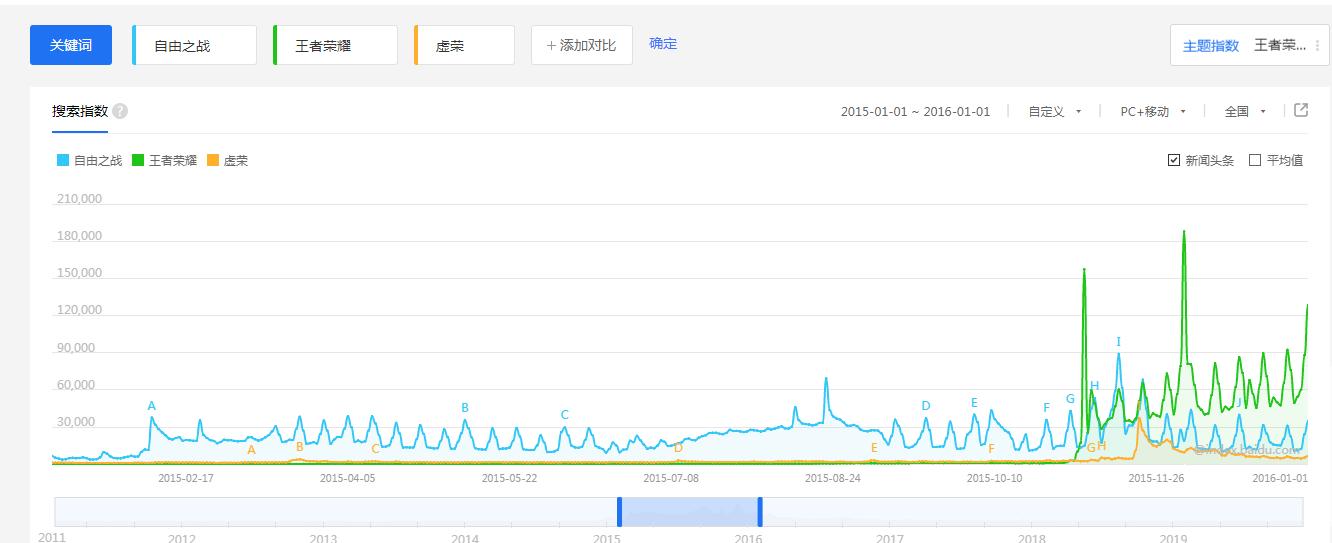The width and height of the screenshot is (1332, 543).
Task: Uncheck the 新闻头条 checkbox
Action: pyautogui.click(x=1174, y=160)
